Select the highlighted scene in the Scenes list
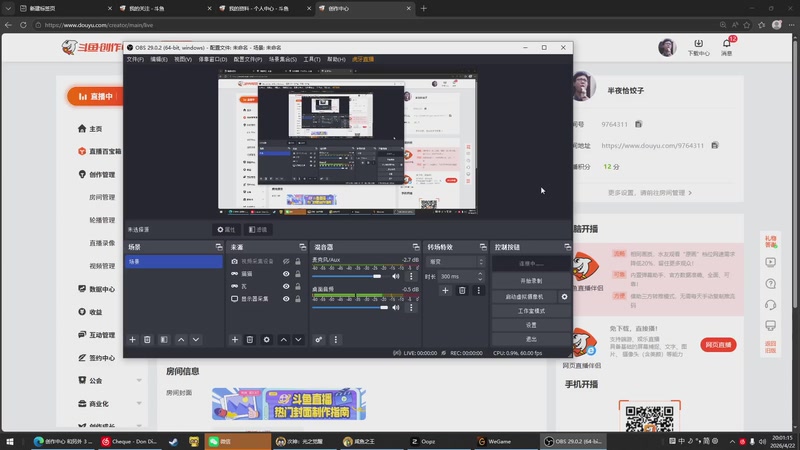800x450 pixels. [173, 262]
